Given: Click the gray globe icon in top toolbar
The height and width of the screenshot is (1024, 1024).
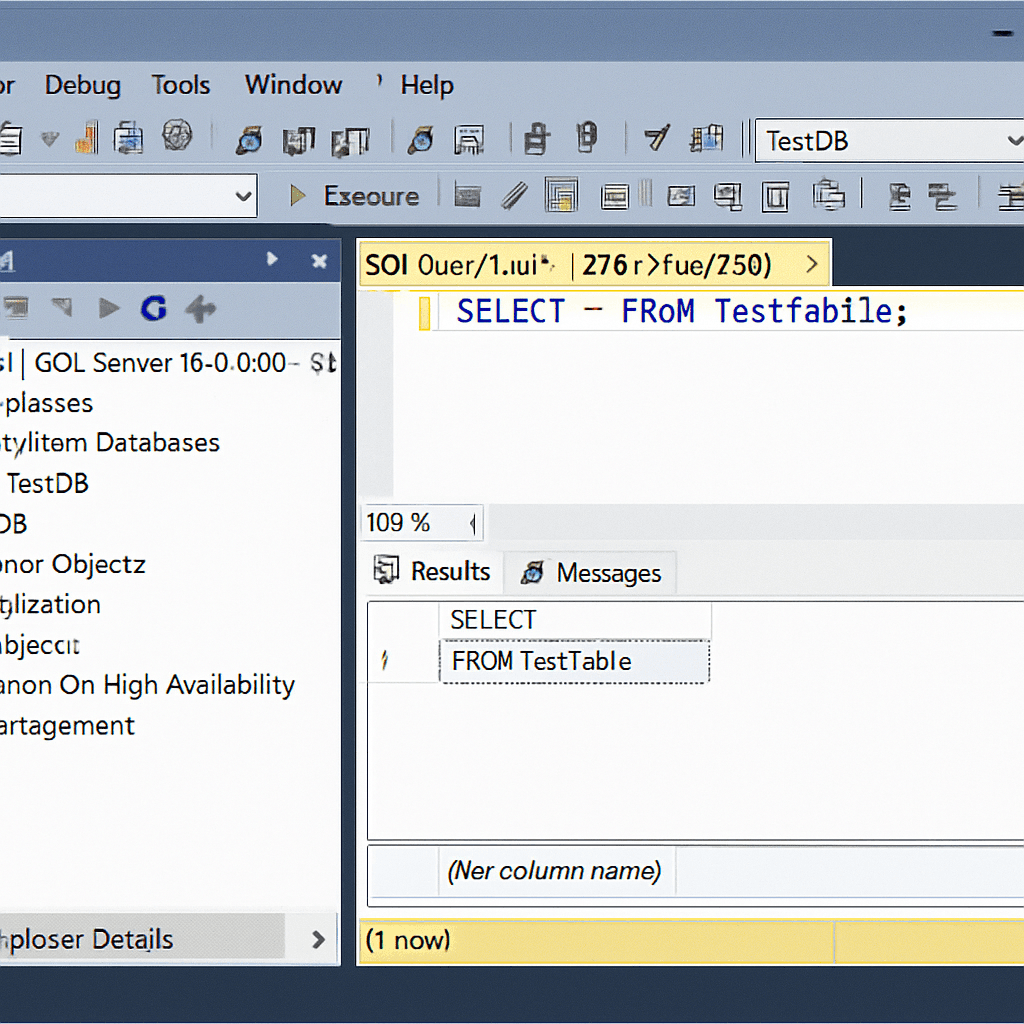Looking at the screenshot, I should pos(177,136).
